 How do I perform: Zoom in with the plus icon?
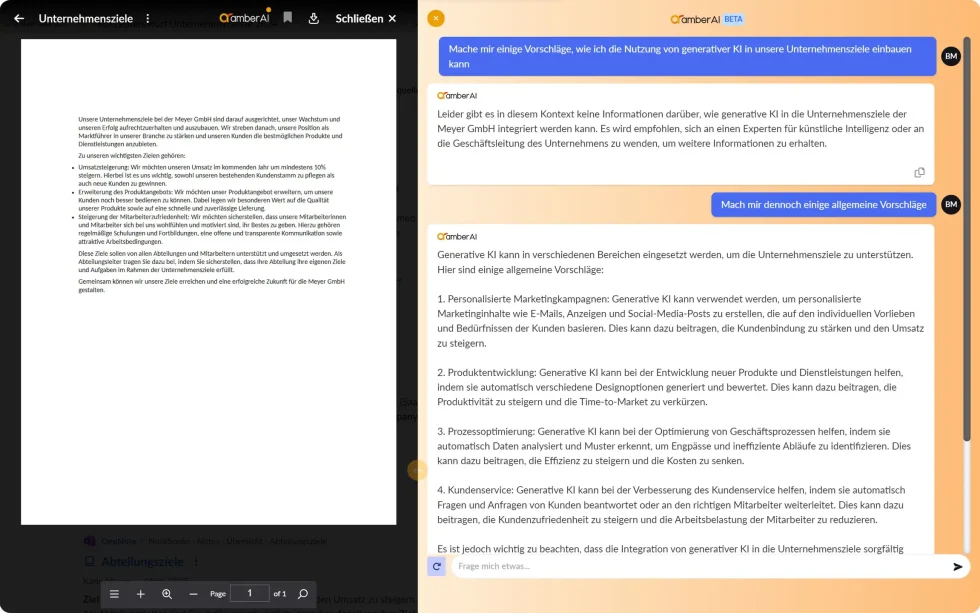(140, 594)
